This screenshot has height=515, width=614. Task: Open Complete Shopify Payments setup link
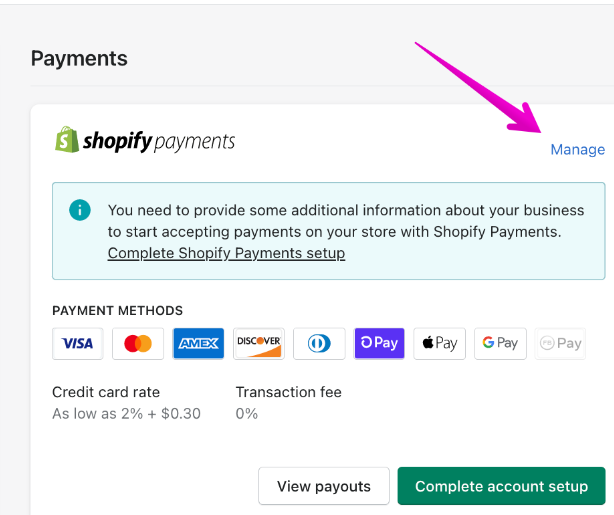coord(226,253)
